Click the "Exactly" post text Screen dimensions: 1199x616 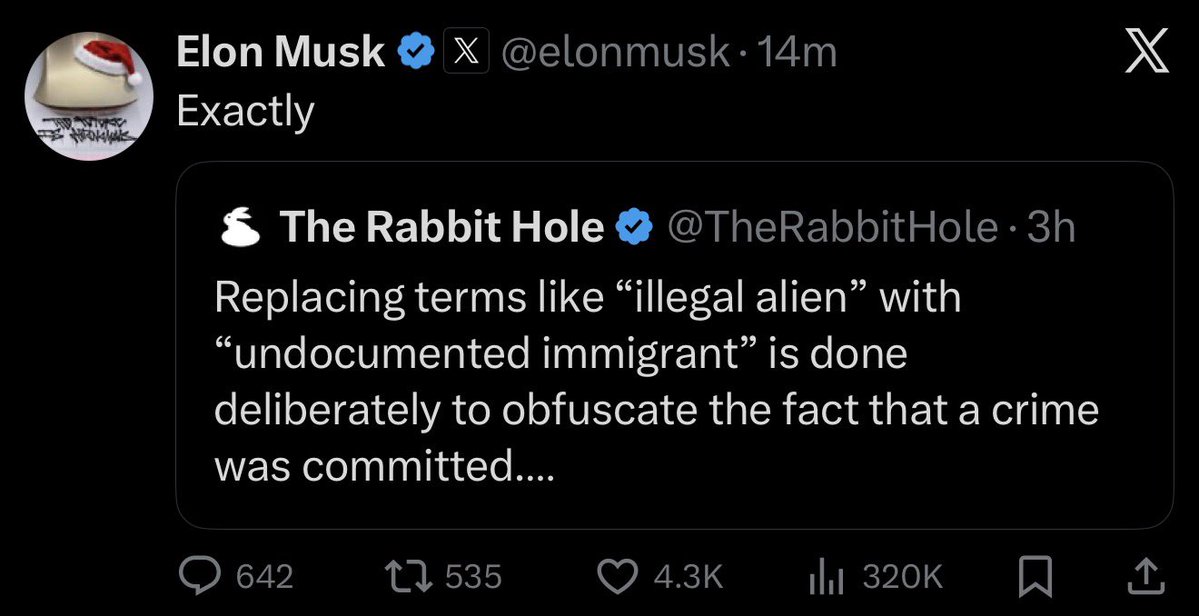point(245,112)
